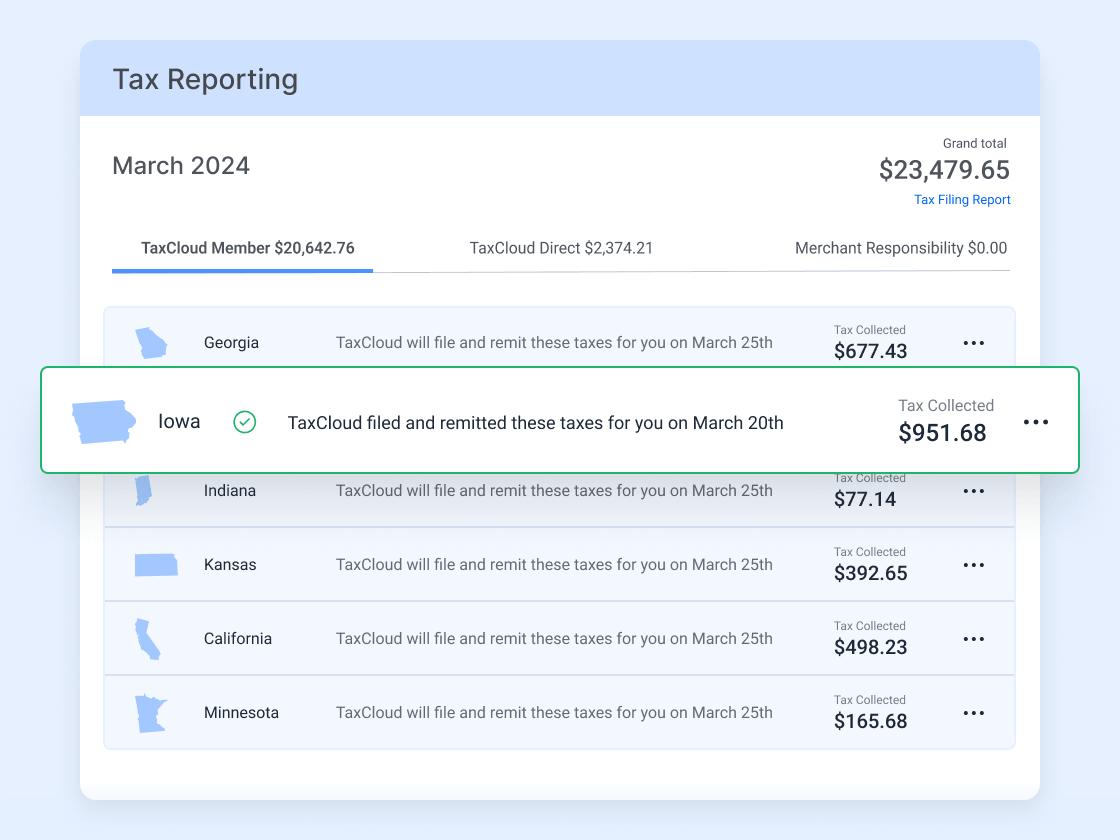The width and height of the screenshot is (1120, 840).
Task: Click the Georgia state name
Action: (231, 343)
